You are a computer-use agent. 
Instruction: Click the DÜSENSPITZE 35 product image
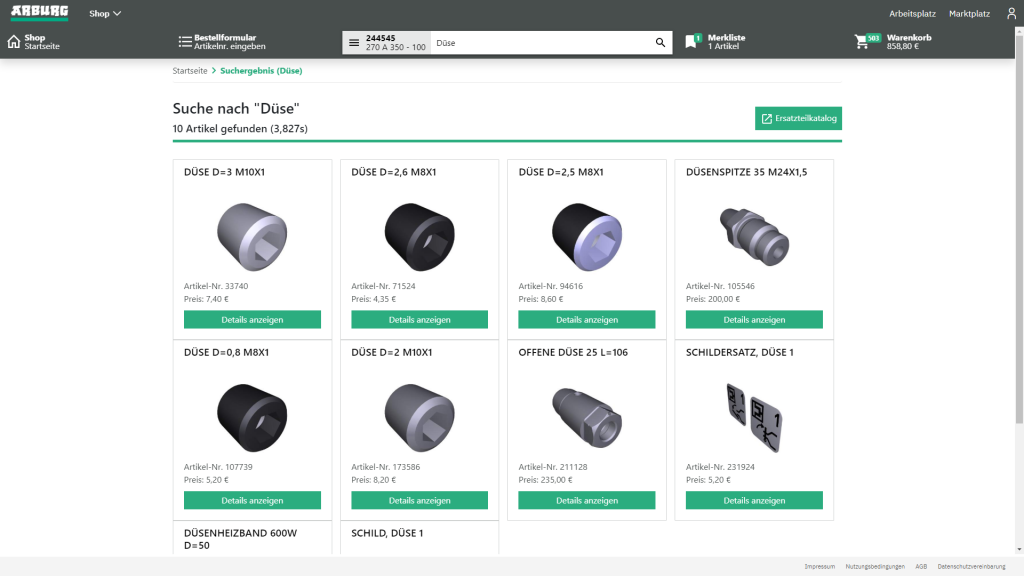click(x=753, y=237)
